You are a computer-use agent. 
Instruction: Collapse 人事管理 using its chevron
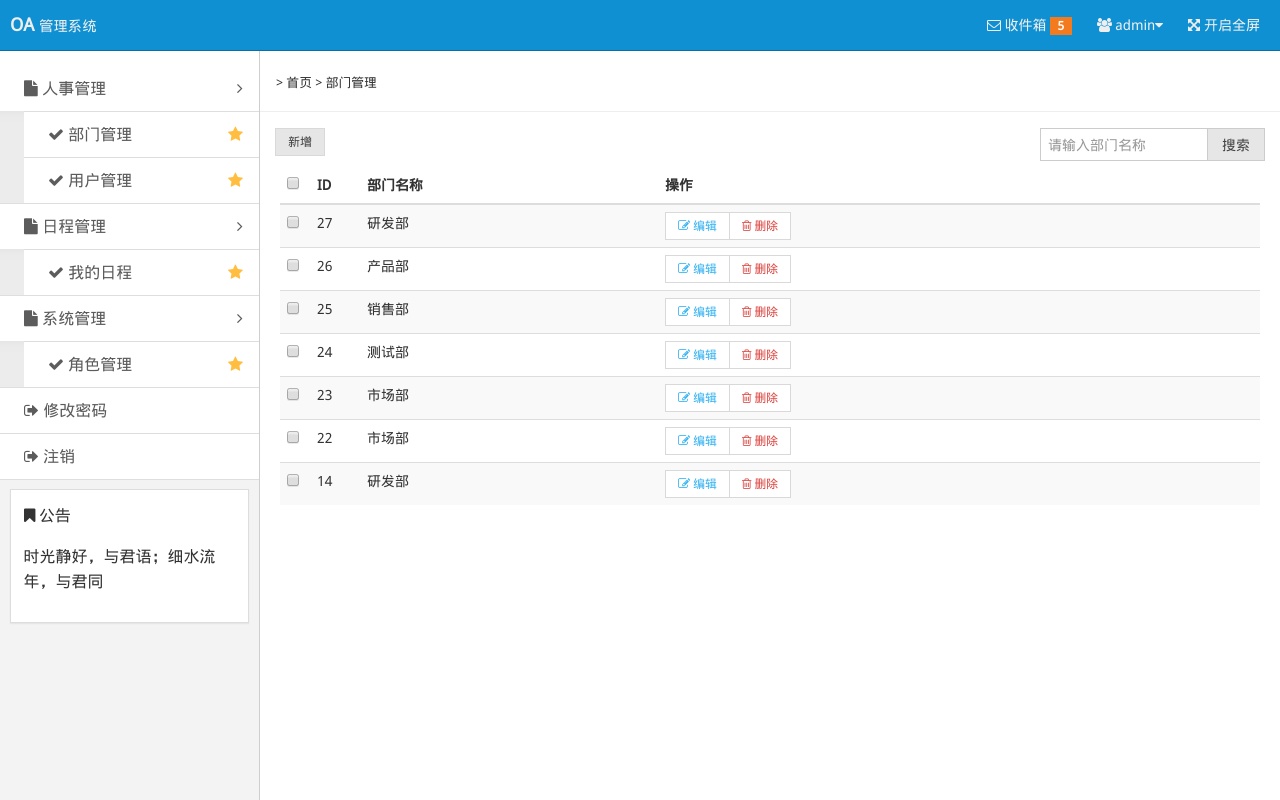pos(239,89)
